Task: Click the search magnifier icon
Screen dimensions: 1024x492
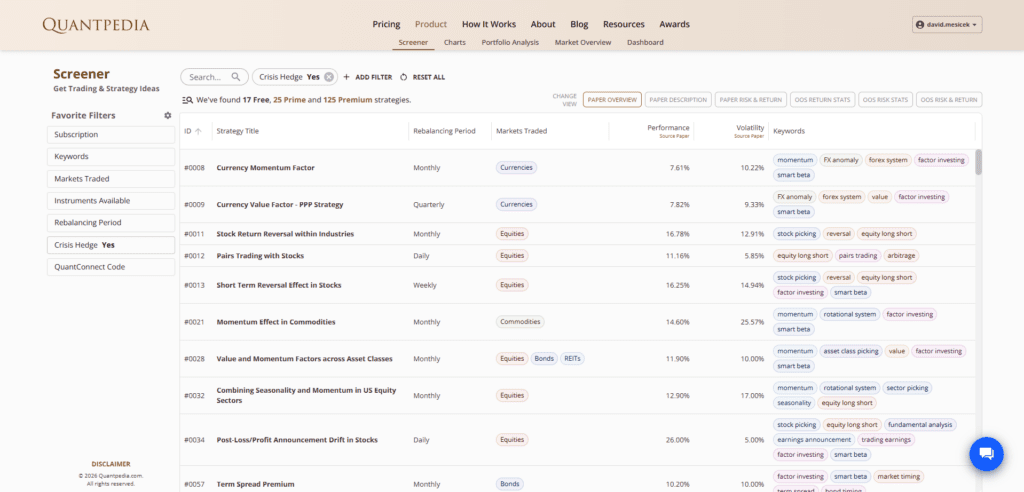Action: click(237, 77)
